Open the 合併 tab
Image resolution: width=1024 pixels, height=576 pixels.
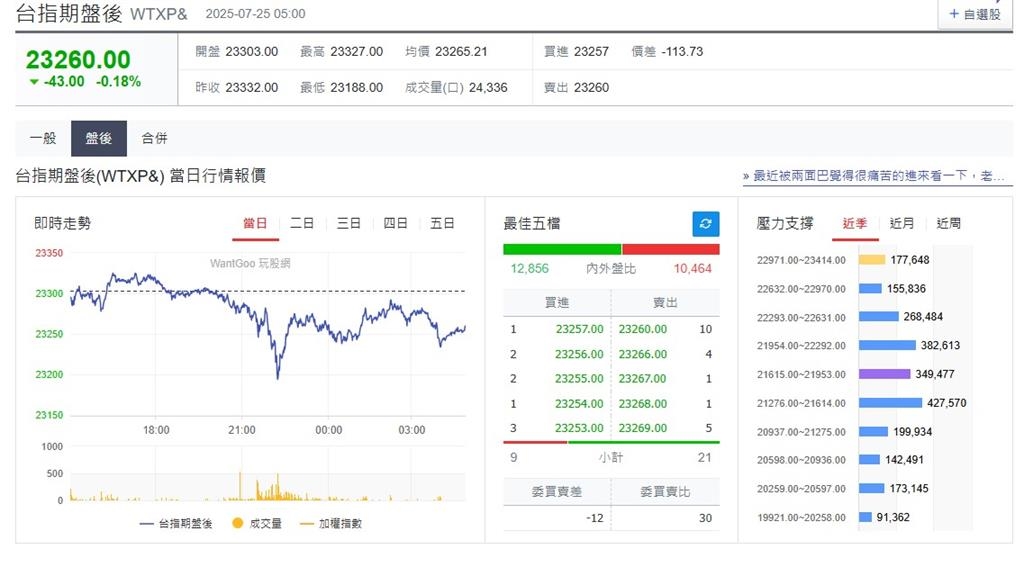click(x=155, y=138)
